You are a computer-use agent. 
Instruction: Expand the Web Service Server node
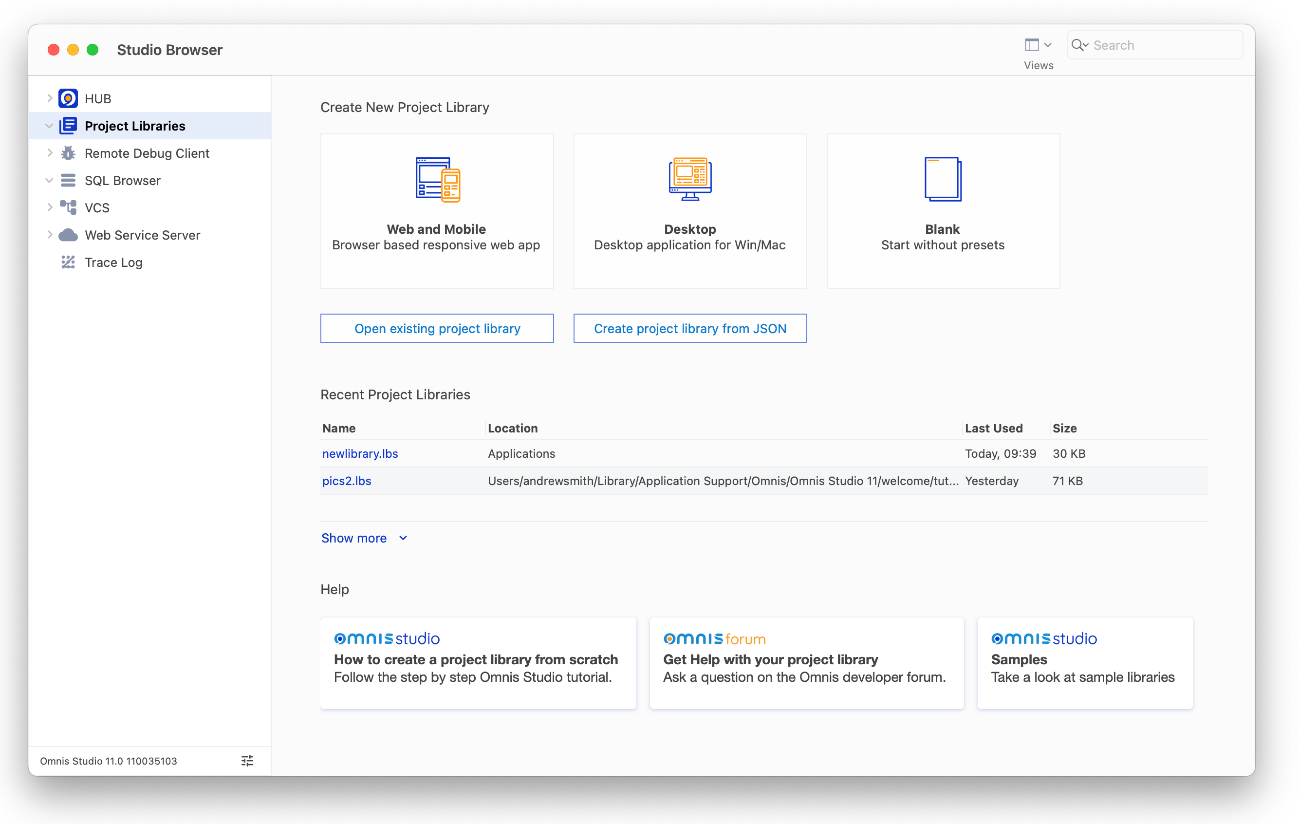point(49,235)
